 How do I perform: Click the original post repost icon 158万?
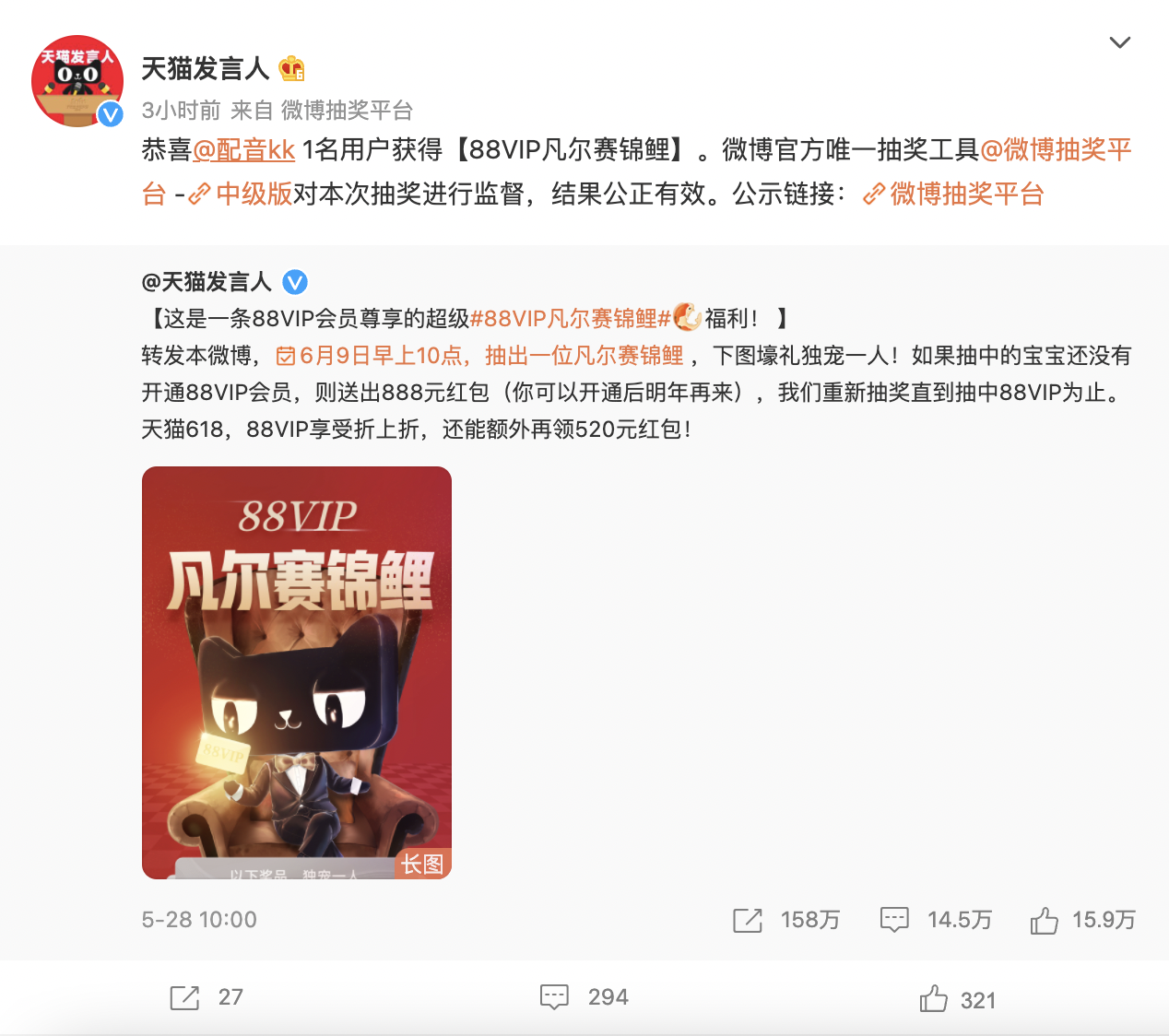coord(748,920)
